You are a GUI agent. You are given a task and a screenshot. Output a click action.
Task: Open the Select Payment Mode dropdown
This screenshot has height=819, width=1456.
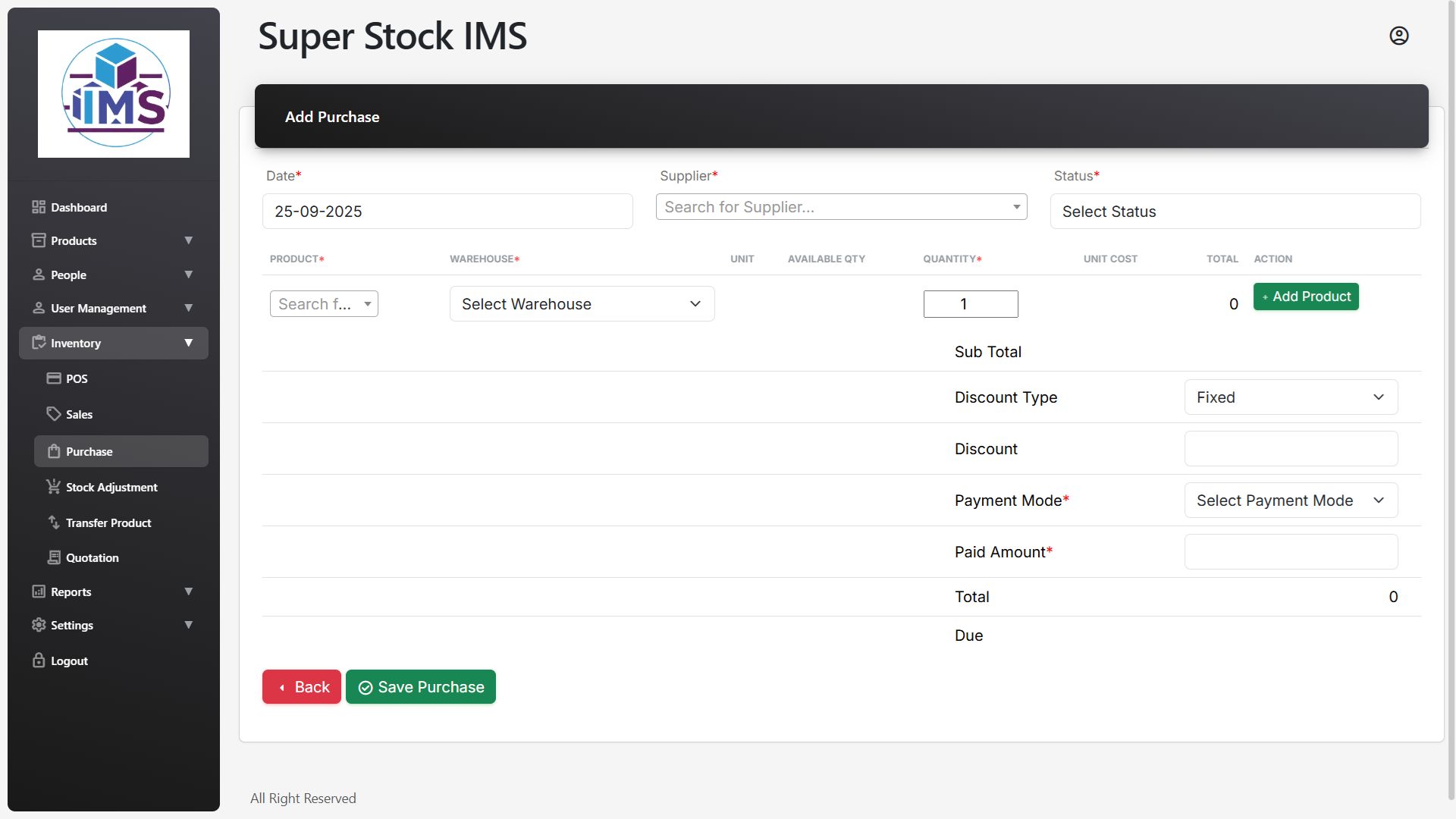tap(1290, 500)
